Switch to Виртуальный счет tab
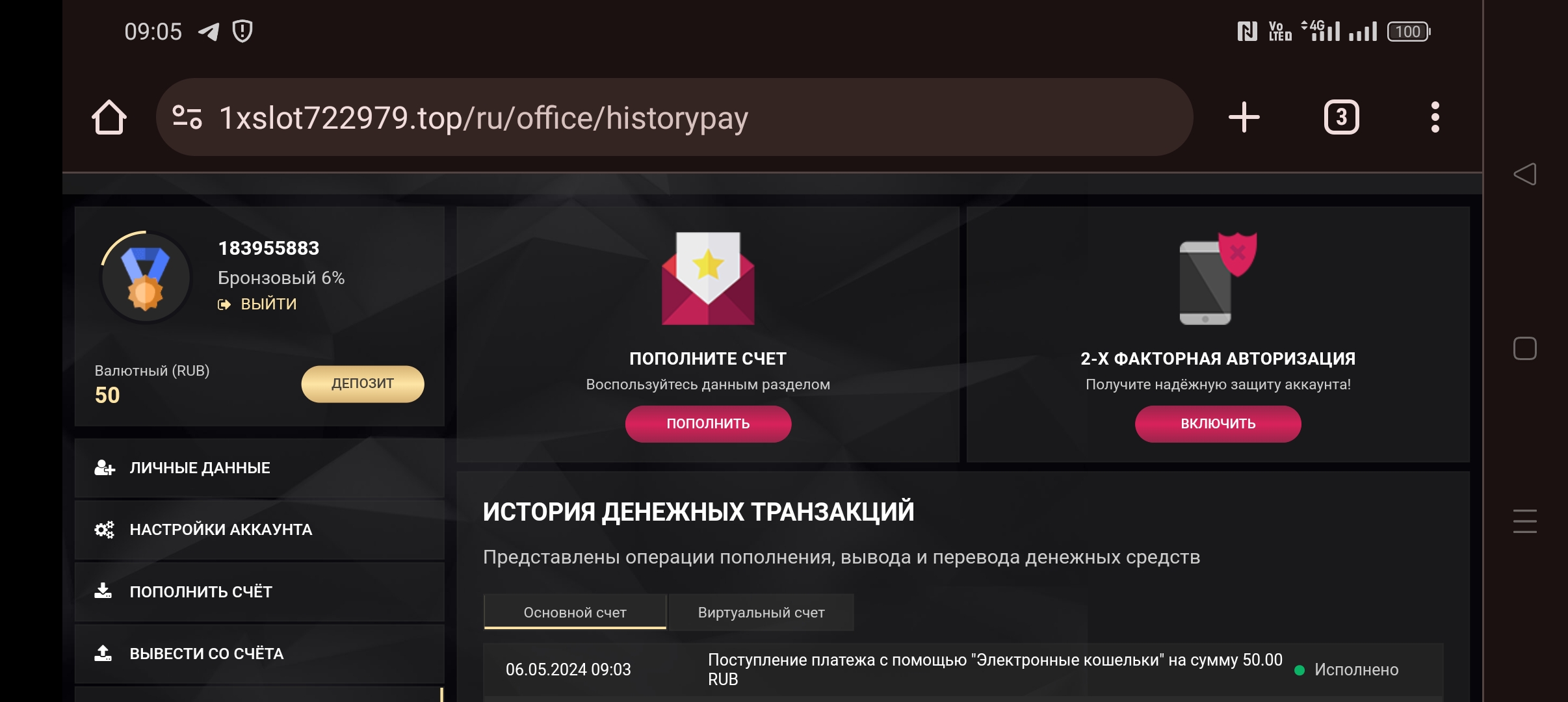The width and height of the screenshot is (1568, 702). tap(761, 612)
